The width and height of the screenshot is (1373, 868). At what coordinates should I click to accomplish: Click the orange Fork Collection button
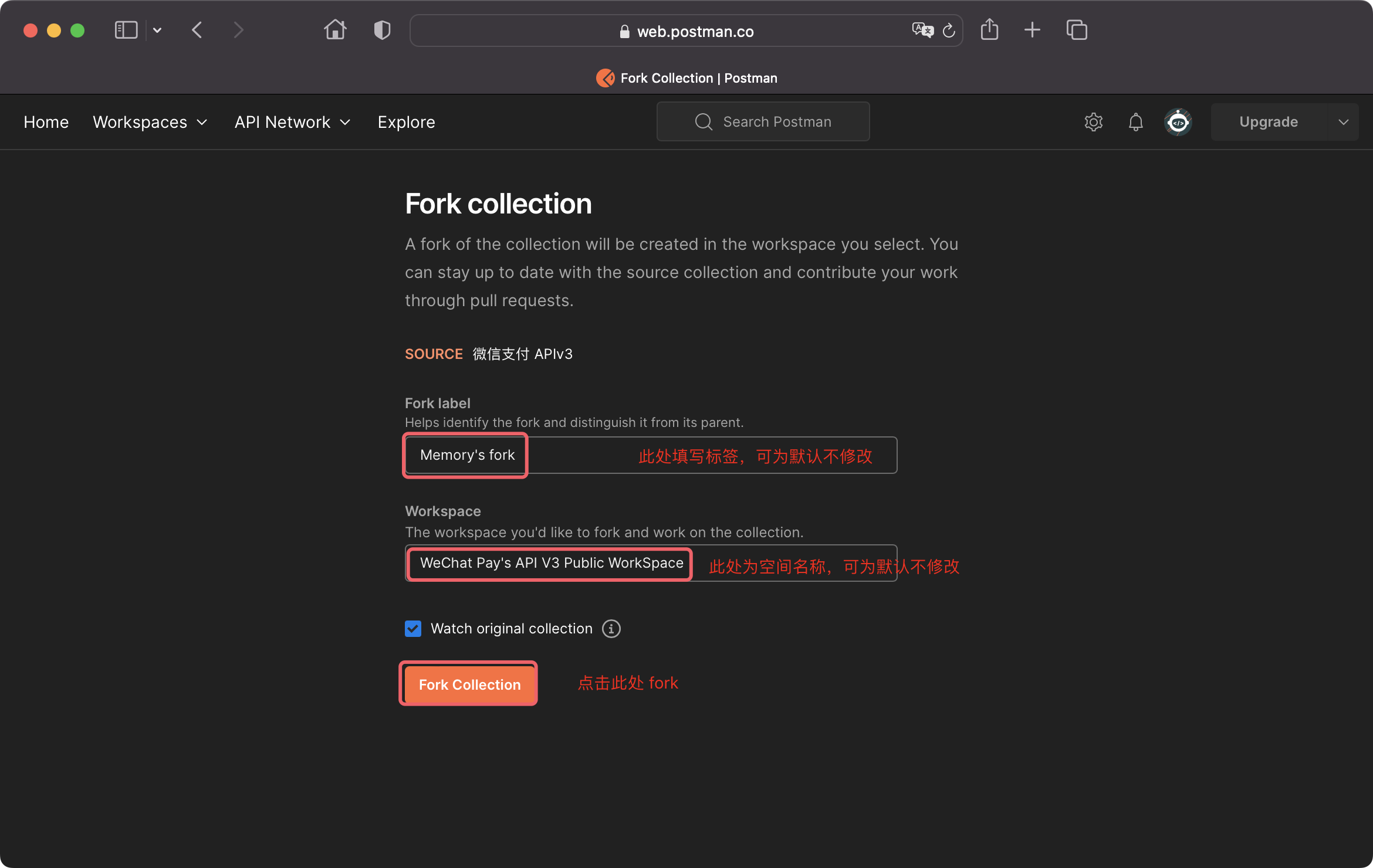[469, 684]
